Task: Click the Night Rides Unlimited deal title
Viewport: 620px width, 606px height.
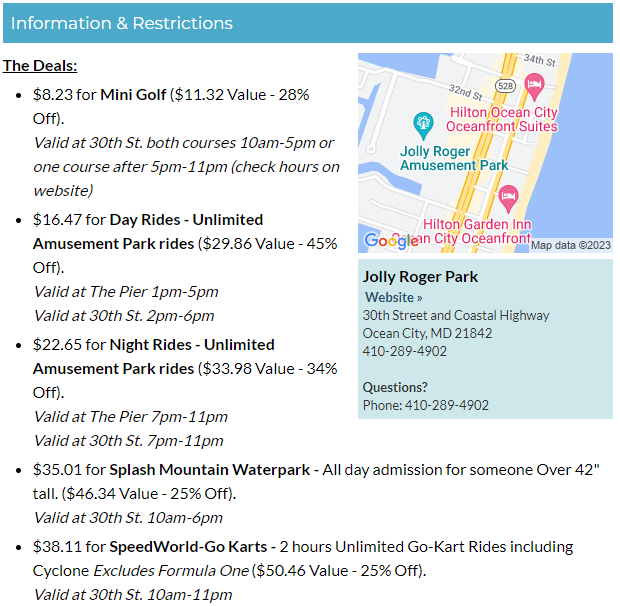Action: click(154, 359)
